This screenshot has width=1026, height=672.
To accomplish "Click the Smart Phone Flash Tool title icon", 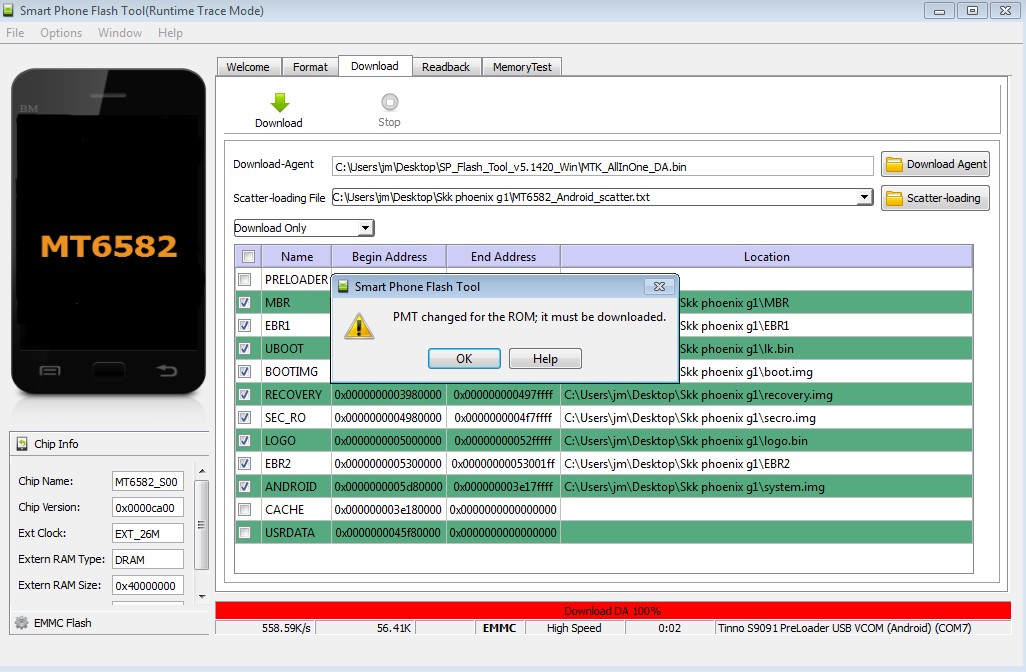I will (8, 10).
